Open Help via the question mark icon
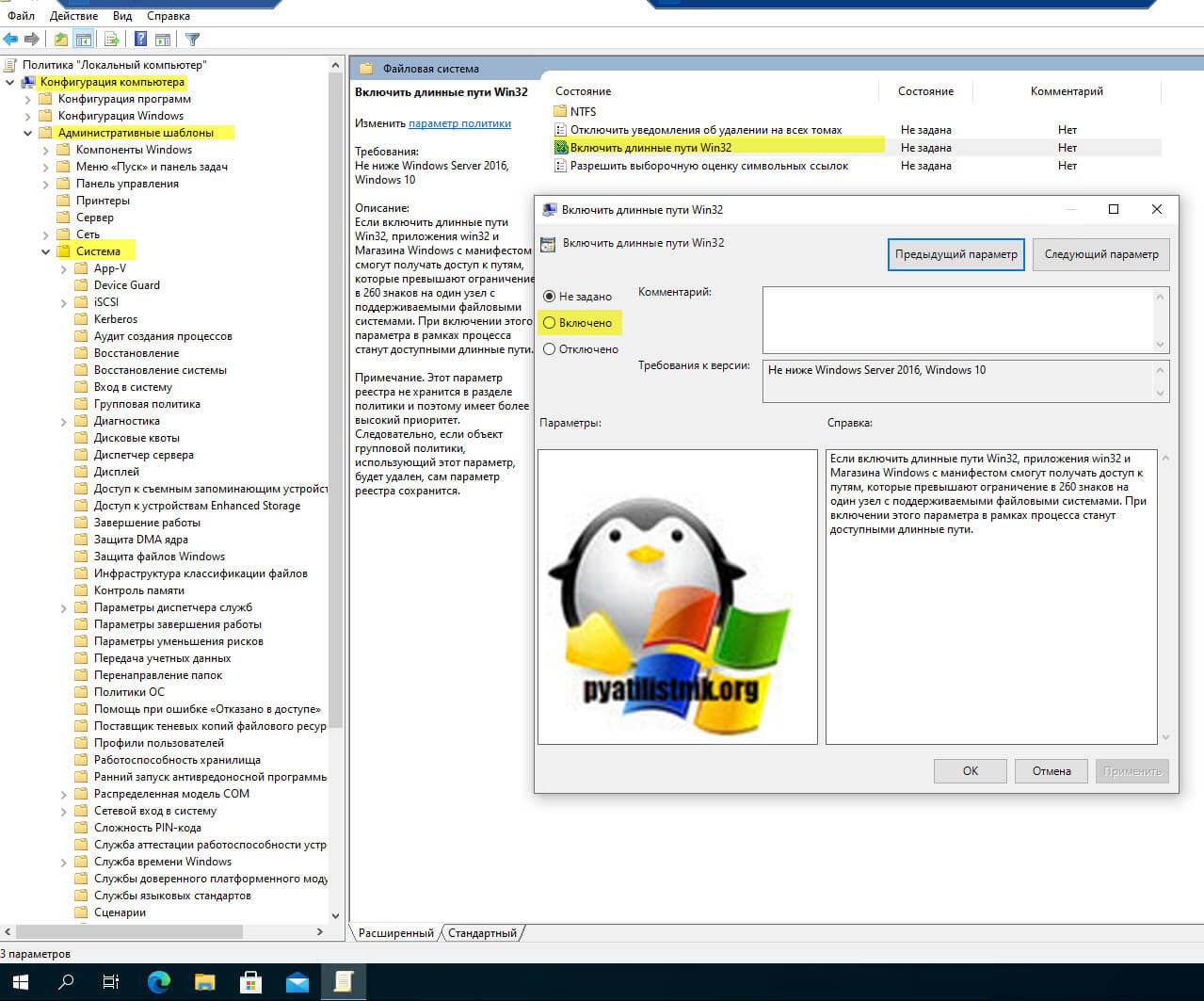The image size is (1204, 1001). [140, 39]
